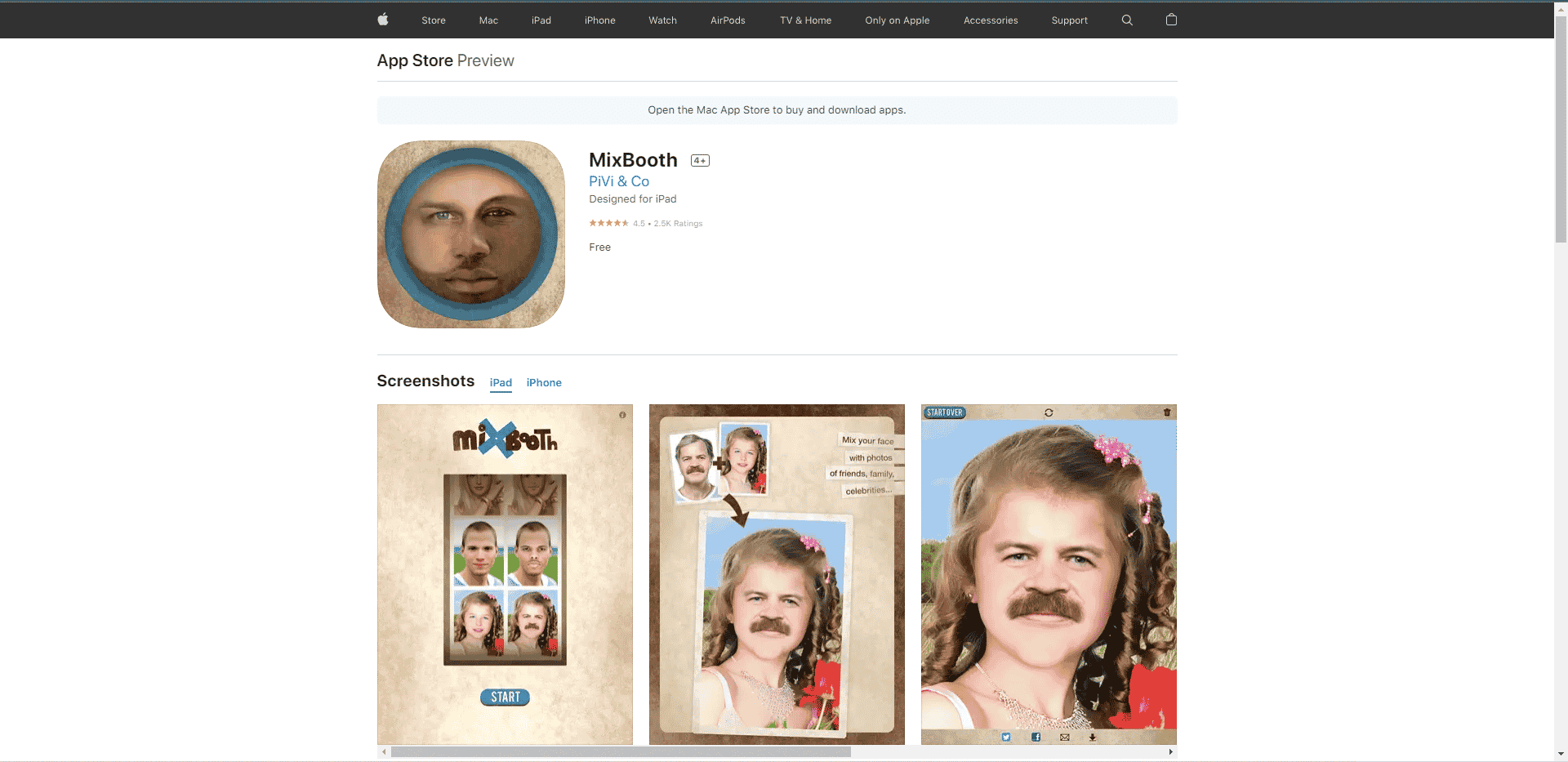Open the Store menu

click(x=434, y=20)
